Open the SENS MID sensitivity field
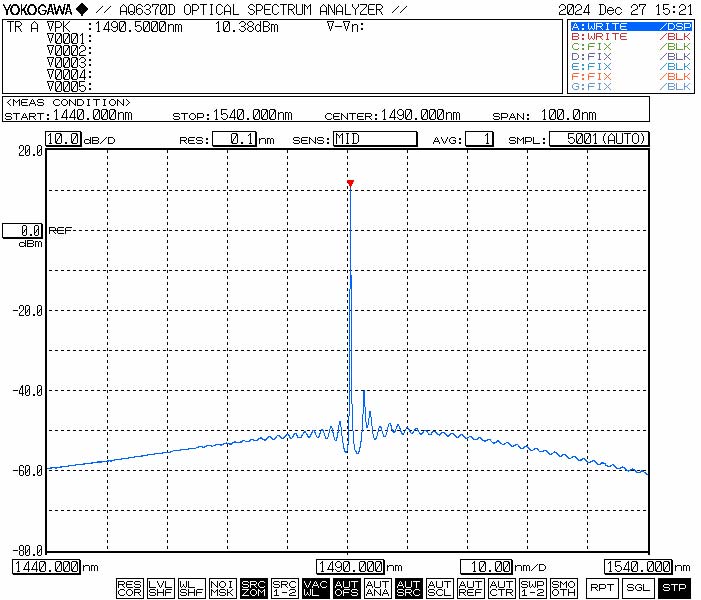 (x=374, y=140)
